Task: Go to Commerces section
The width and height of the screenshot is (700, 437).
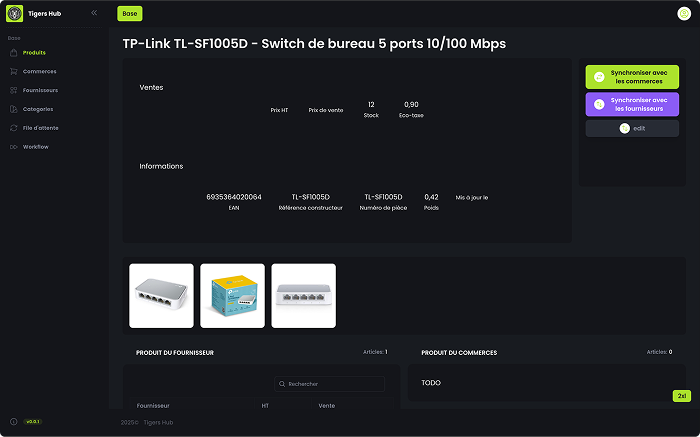Action: coord(40,71)
